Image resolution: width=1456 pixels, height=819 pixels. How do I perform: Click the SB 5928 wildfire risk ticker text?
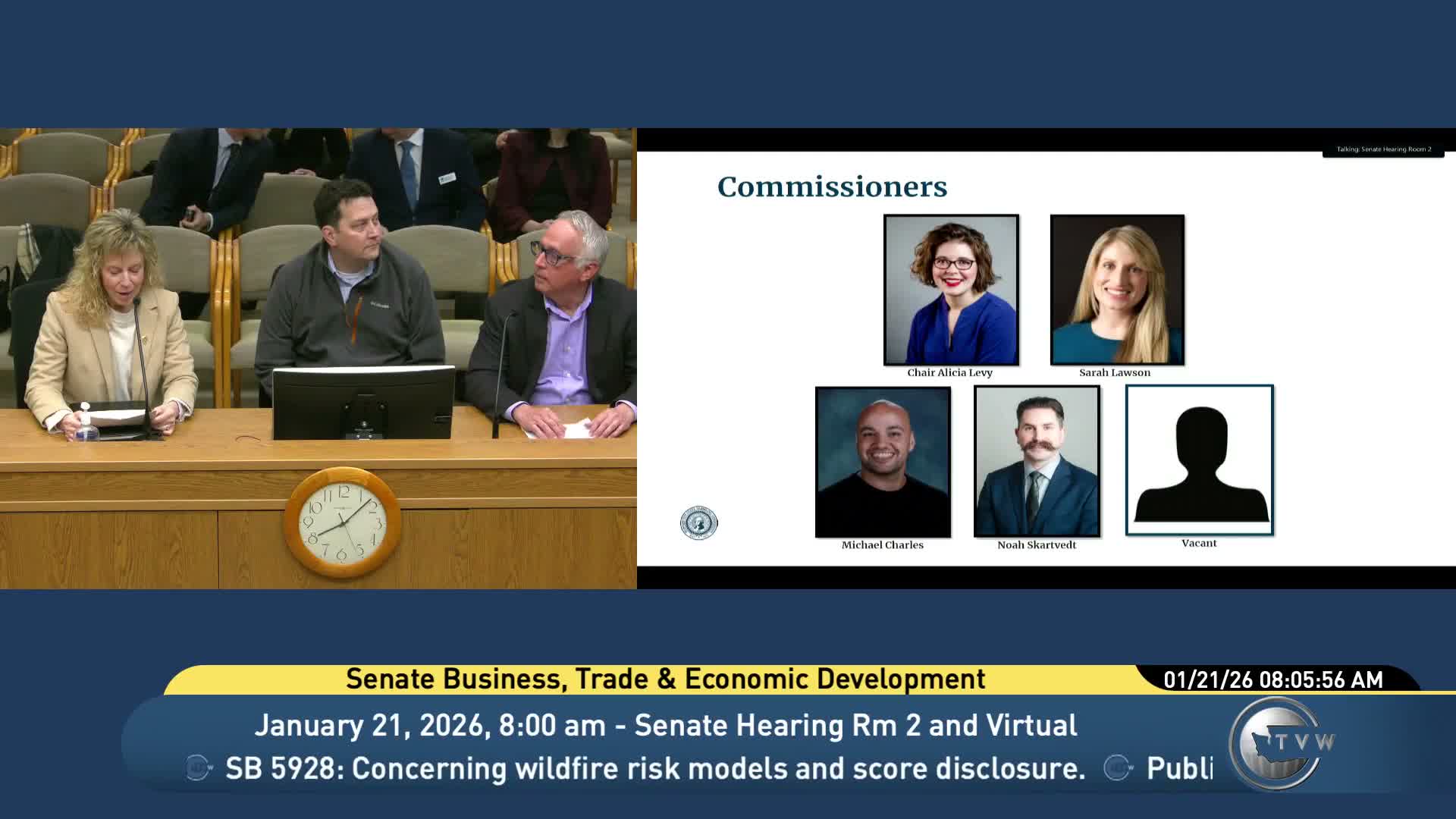(655, 768)
